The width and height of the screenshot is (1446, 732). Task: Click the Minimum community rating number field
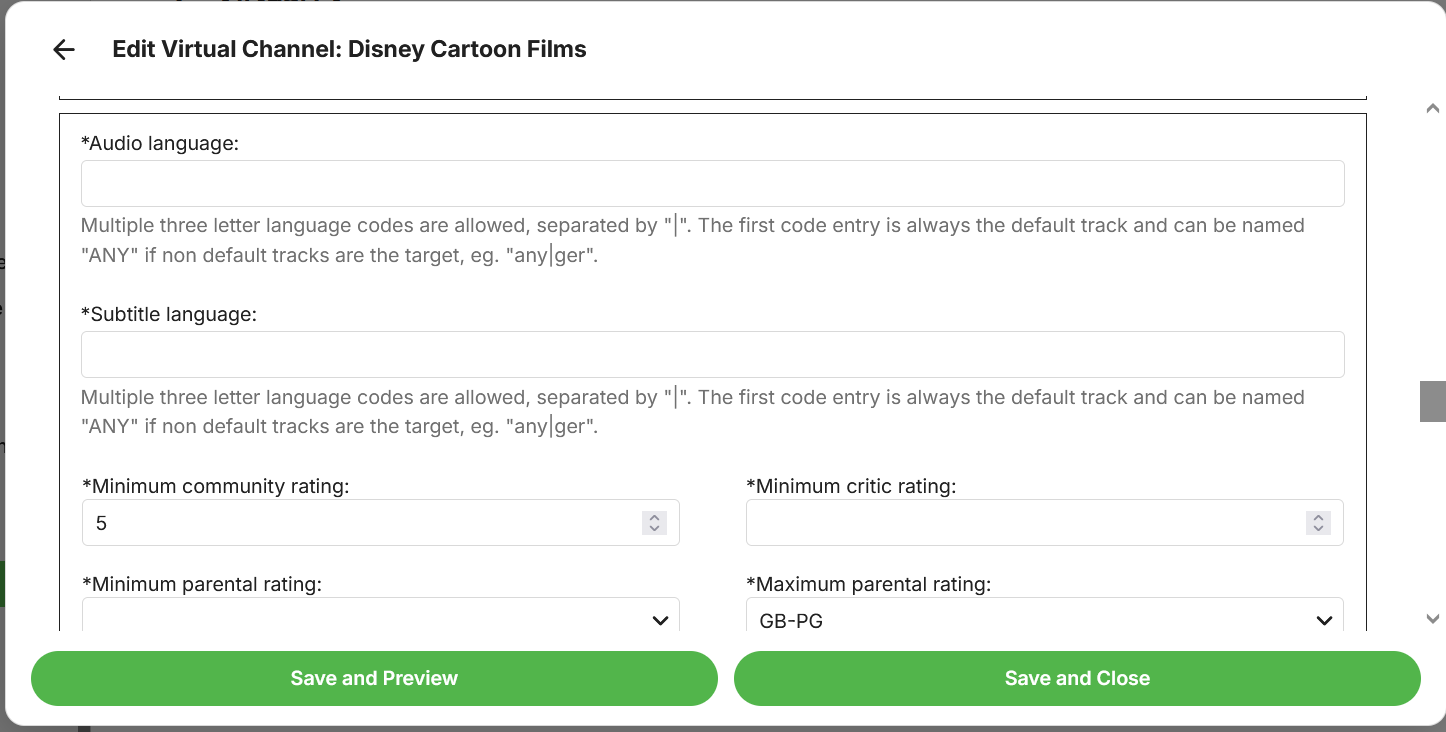point(360,523)
